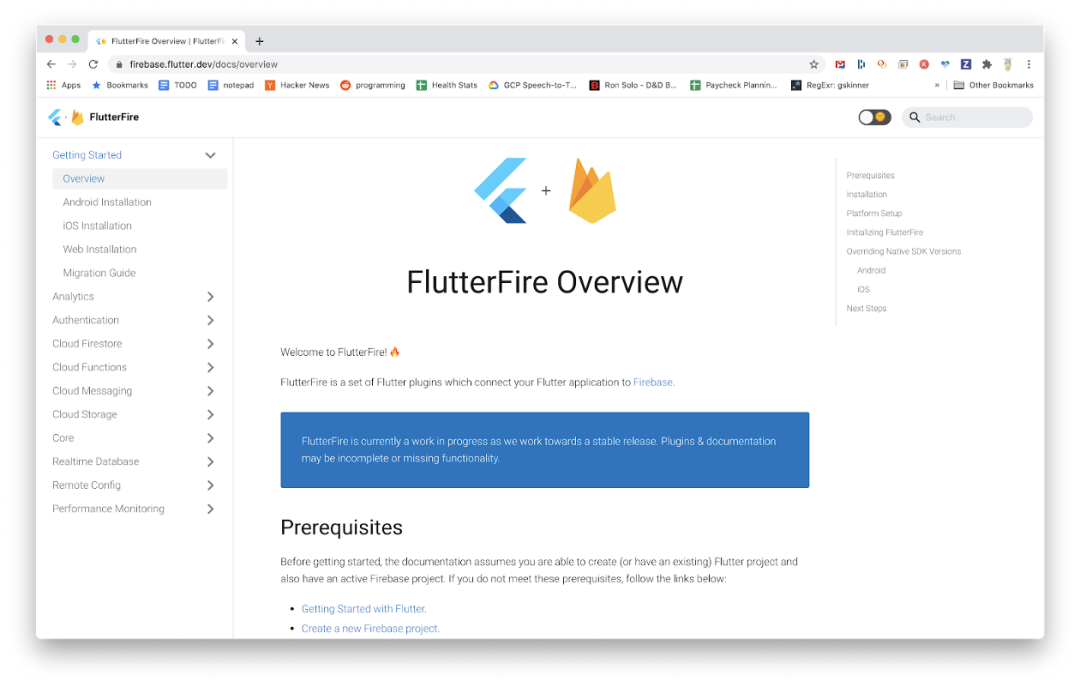Viewport: 1080px width, 687px height.
Task: Open the GCP Speech-to-T... bookmark
Action: [532, 85]
